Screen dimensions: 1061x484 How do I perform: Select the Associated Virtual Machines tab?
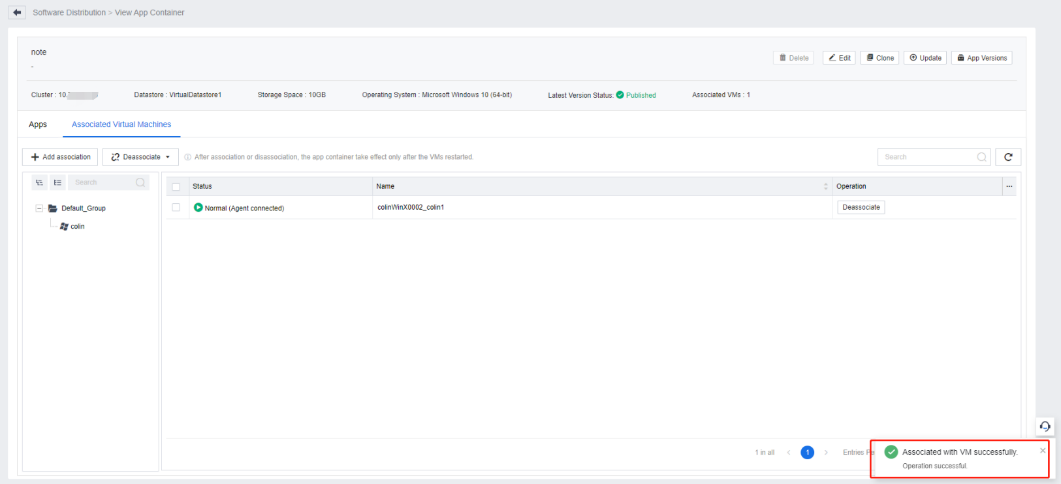point(121,125)
